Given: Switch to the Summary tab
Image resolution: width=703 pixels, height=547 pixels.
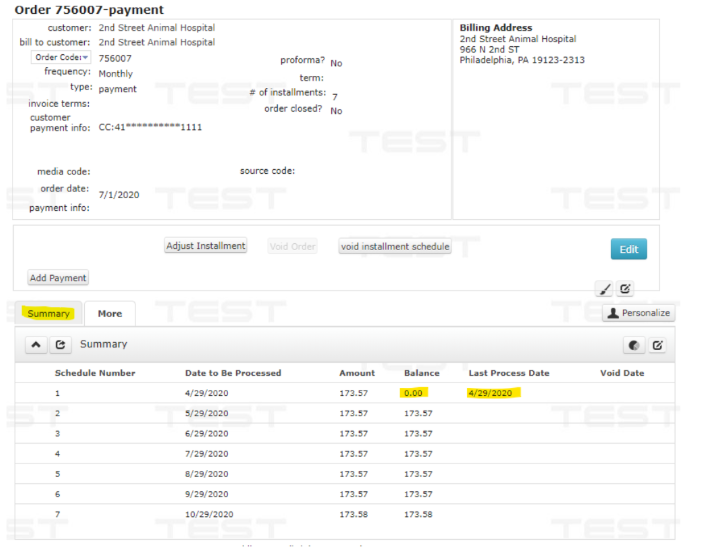Looking at the screenshot, I should click(48, 314).
